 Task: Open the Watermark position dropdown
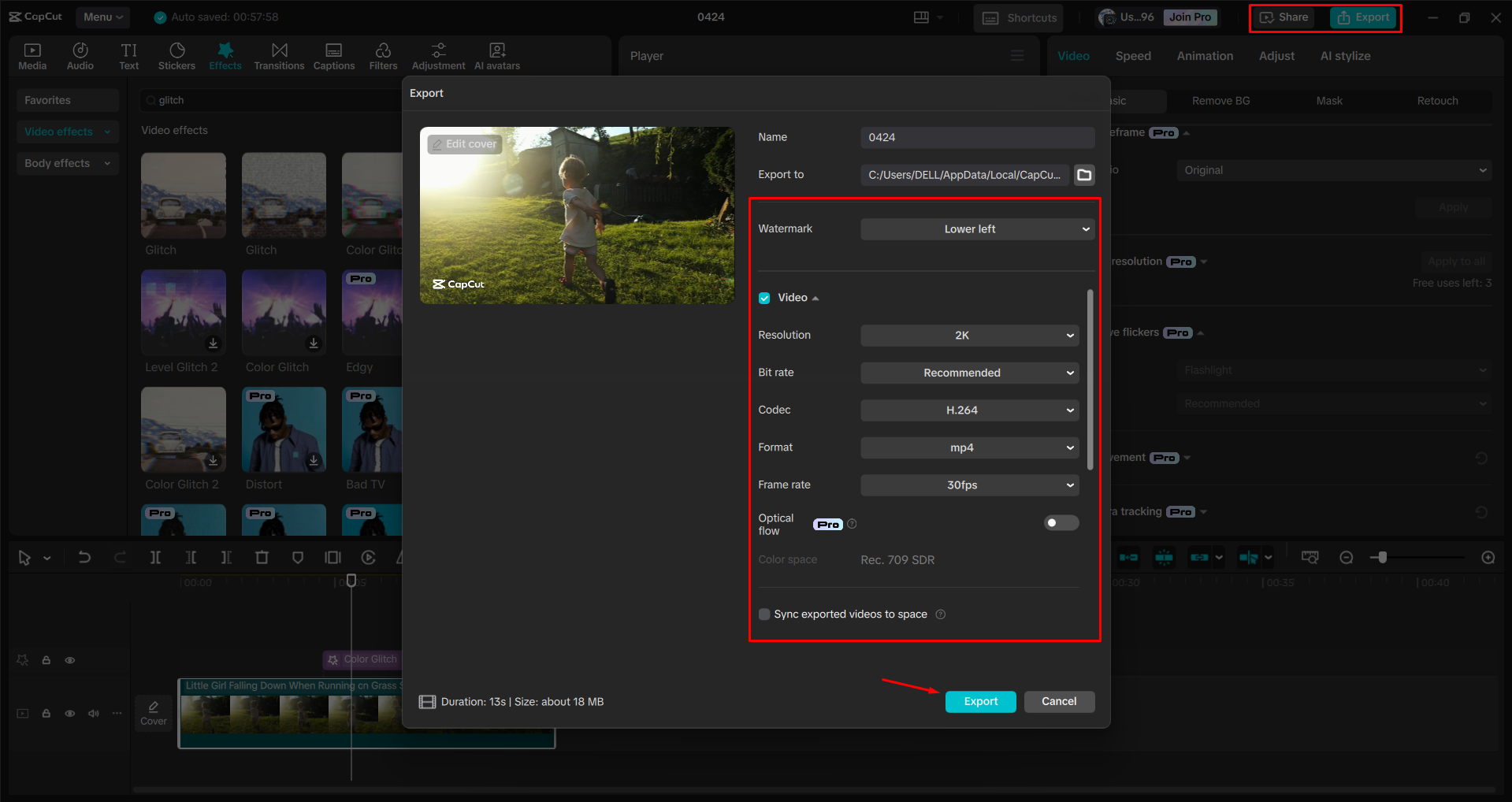click(978, 229)
